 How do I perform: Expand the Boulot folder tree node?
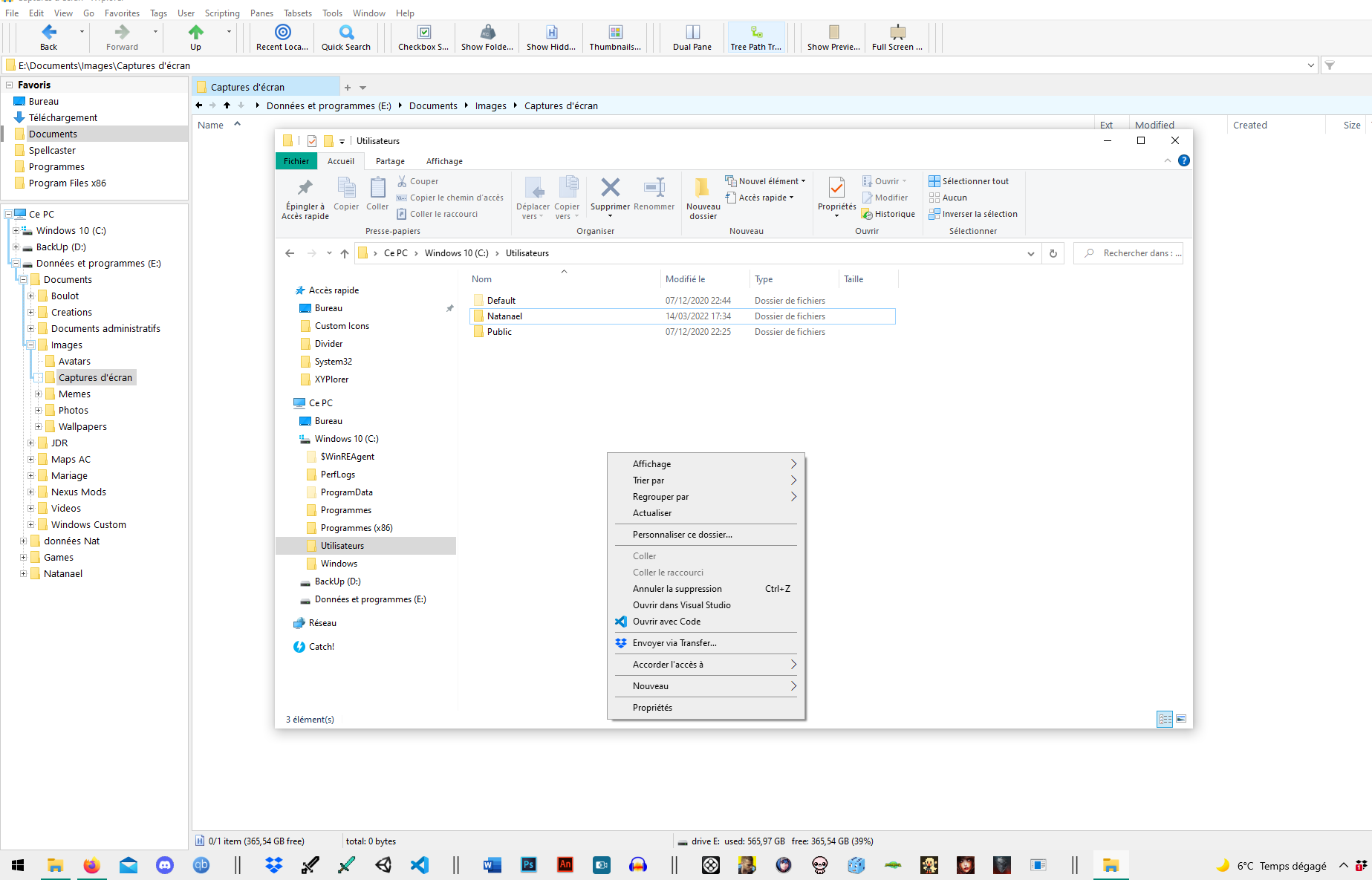point(31,296)
